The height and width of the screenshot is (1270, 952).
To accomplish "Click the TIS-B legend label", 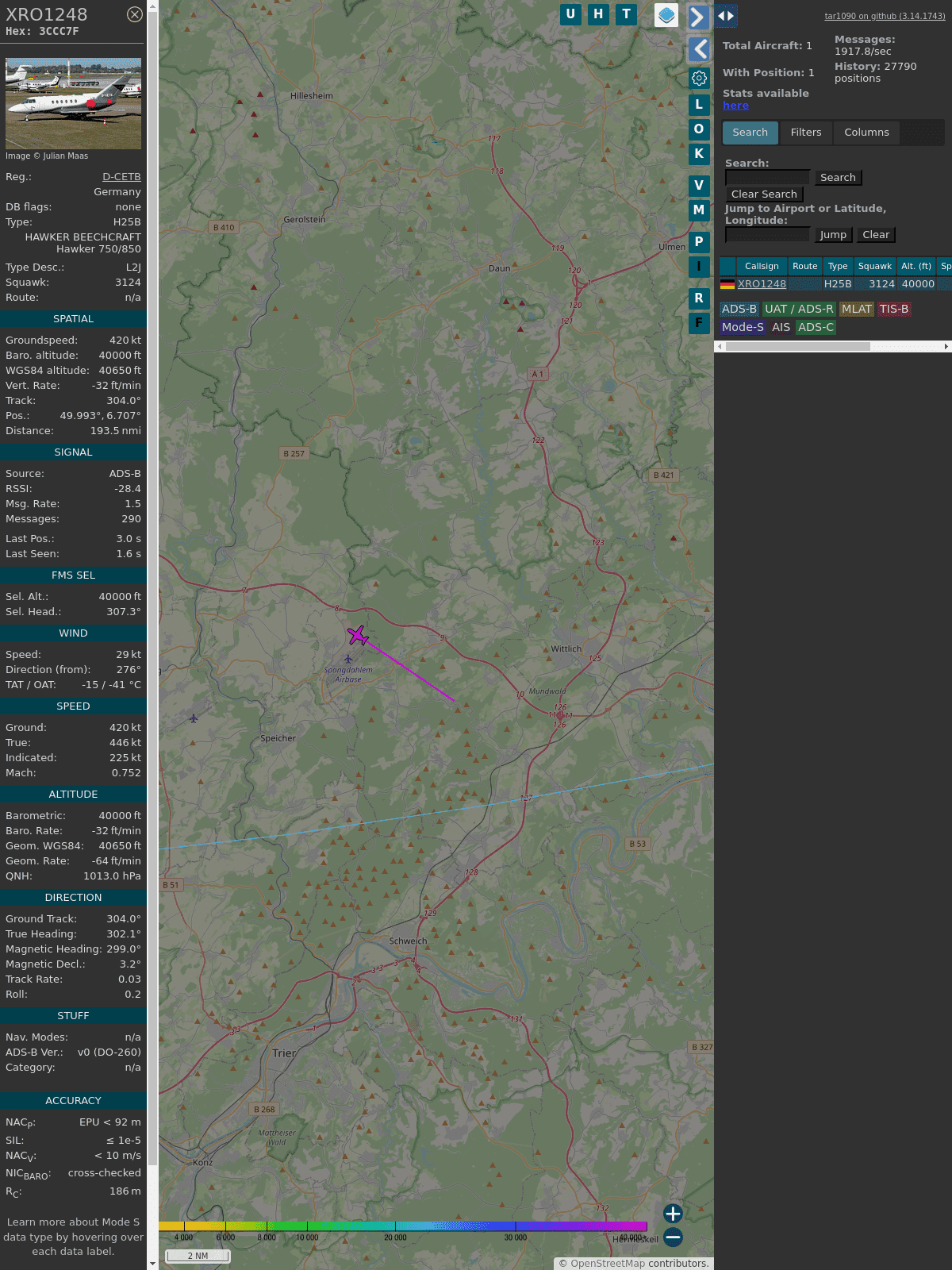I will coord(894,310).
